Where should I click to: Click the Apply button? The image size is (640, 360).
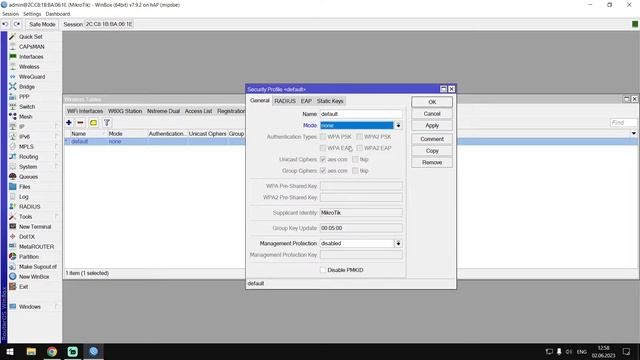click(x=432, y=126)
